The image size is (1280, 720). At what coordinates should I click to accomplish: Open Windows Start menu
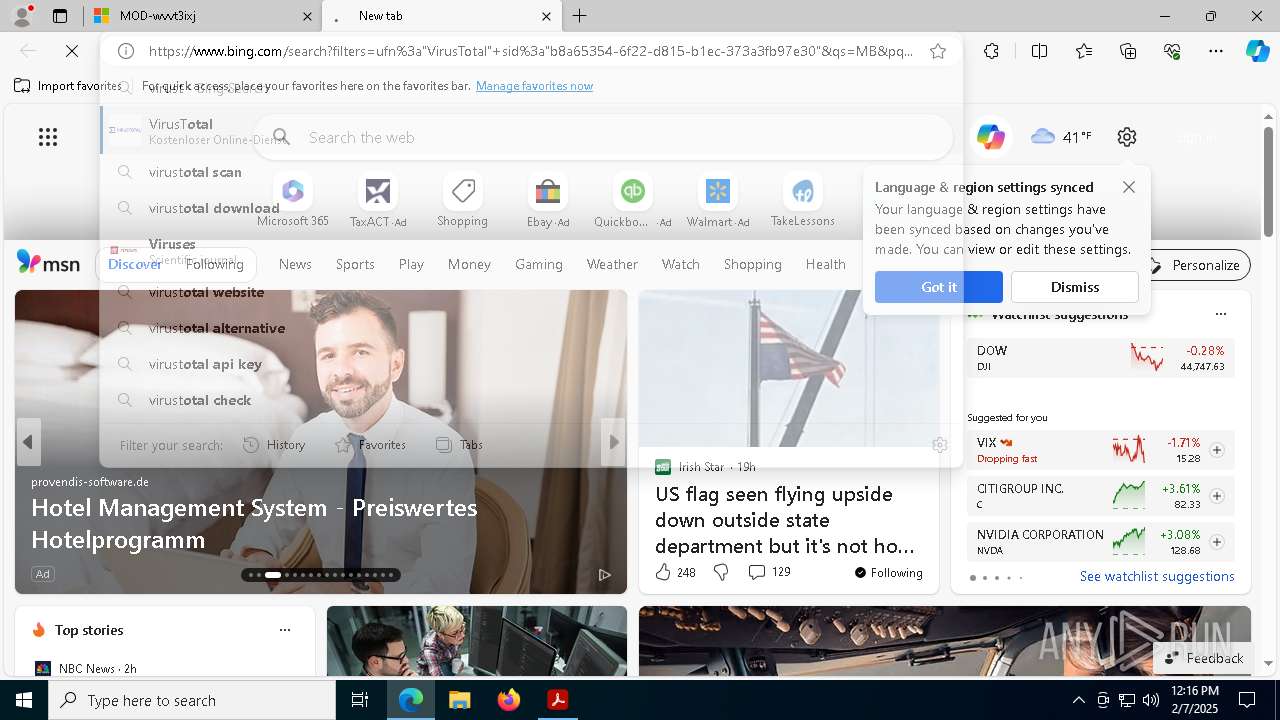tap(24, 700)
